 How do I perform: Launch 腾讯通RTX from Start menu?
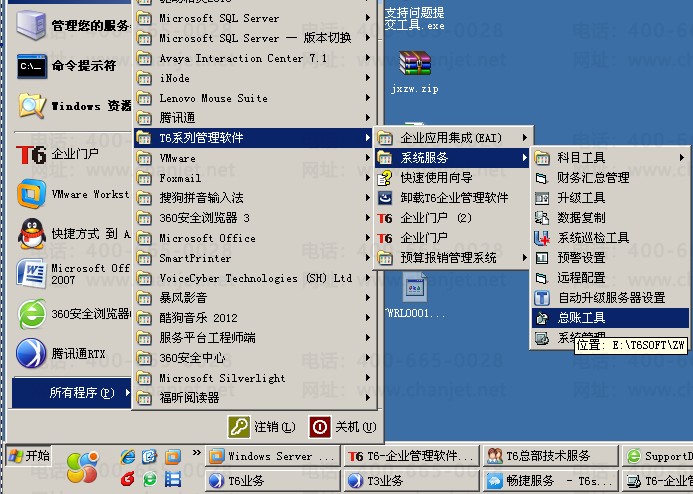click(x=72, y=353)
